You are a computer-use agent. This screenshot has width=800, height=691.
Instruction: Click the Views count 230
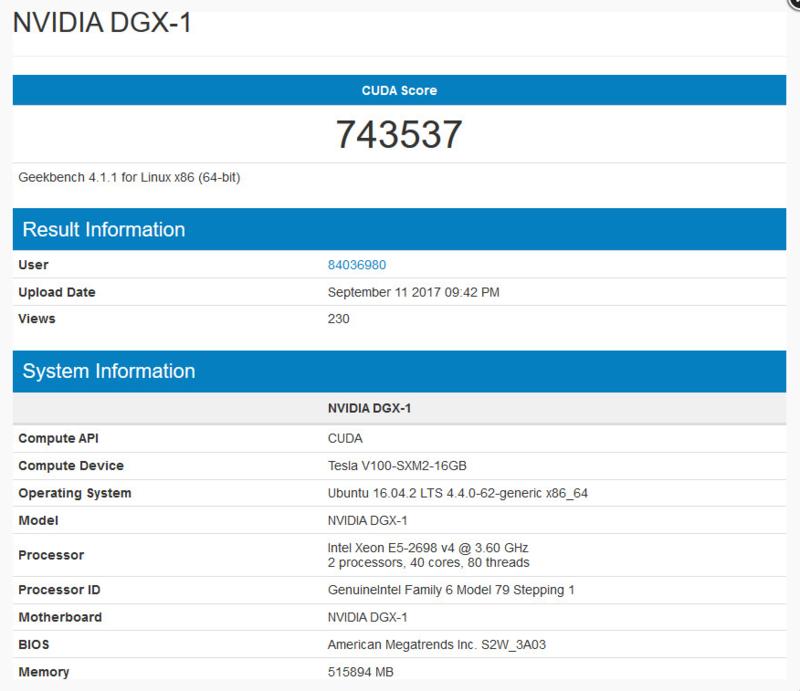coord(339,319)
